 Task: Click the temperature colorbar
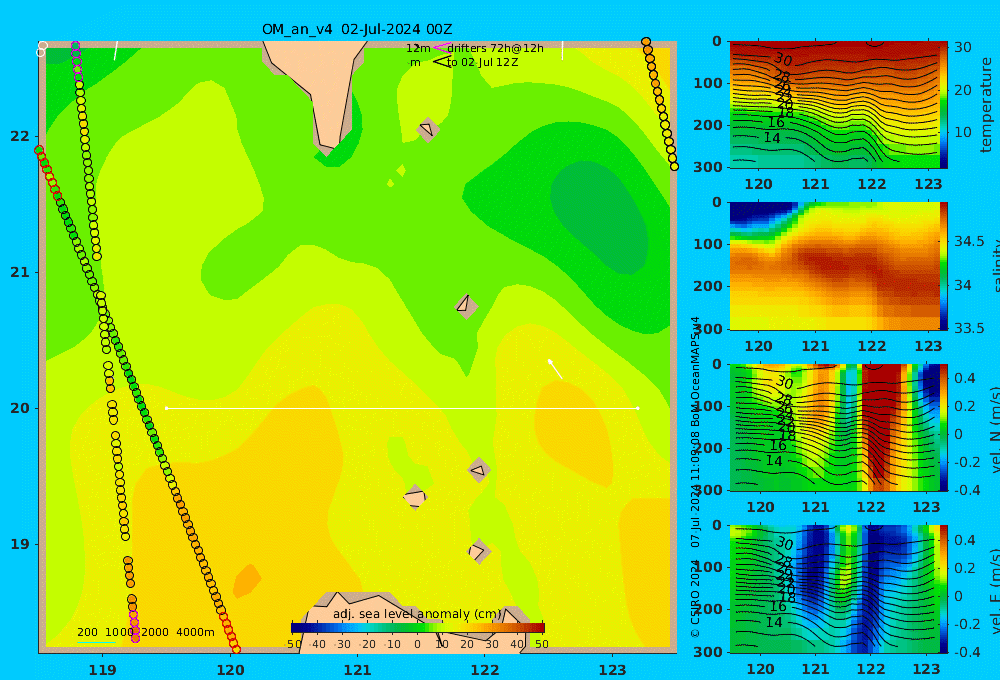944,105
